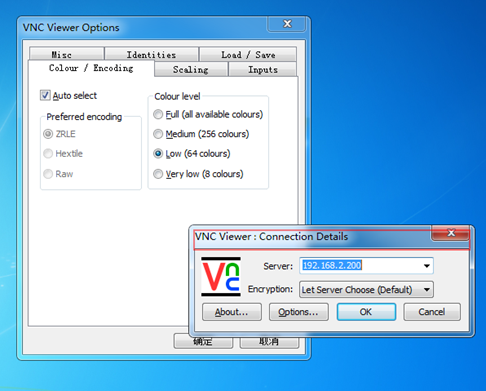Image resolution: width=486 pixels, height=391 pixels.
Task: Open the Inputs tab
Action: pos(263,69)
